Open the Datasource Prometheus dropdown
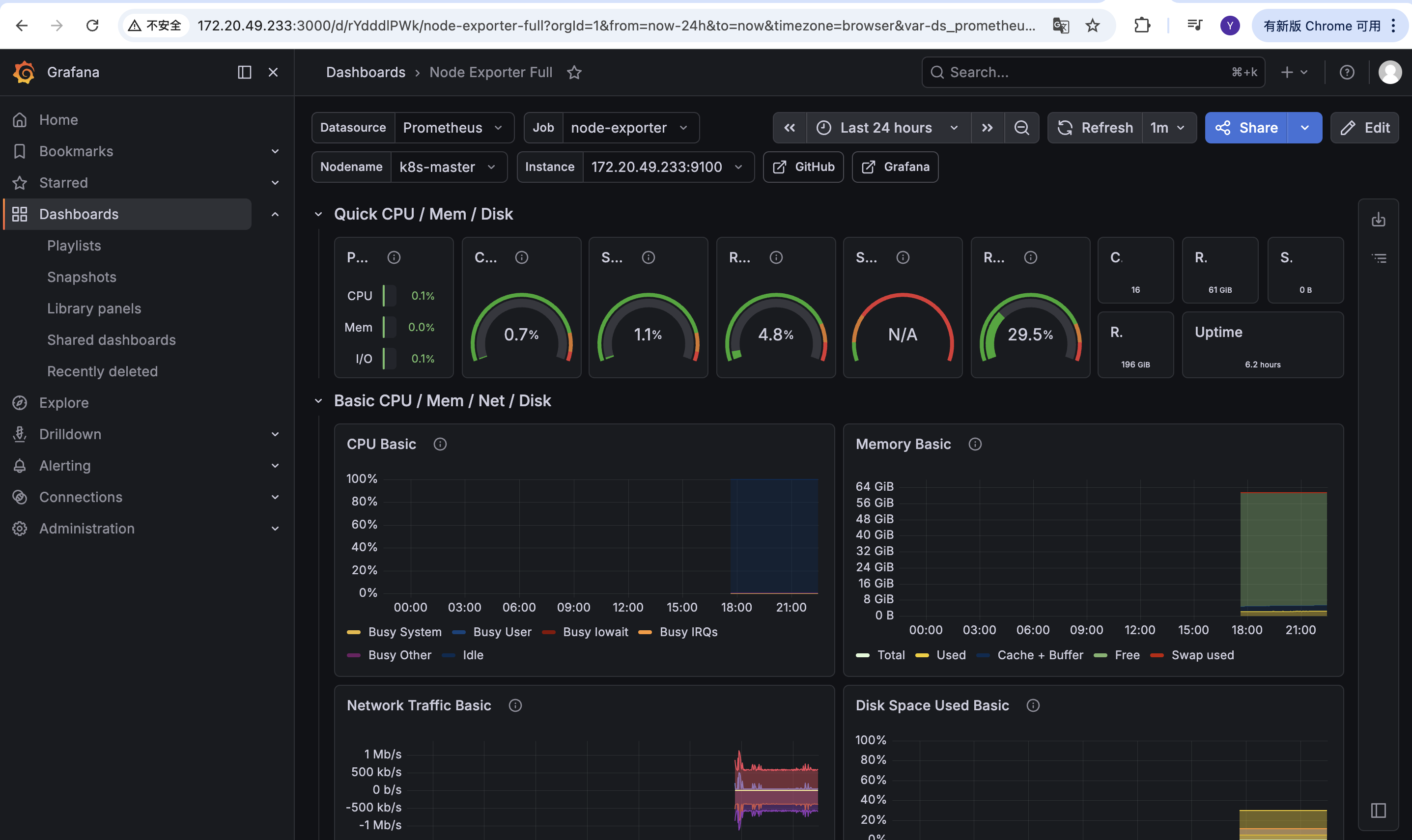Viewport: 1412px width, 840px height. click(454, 127)
